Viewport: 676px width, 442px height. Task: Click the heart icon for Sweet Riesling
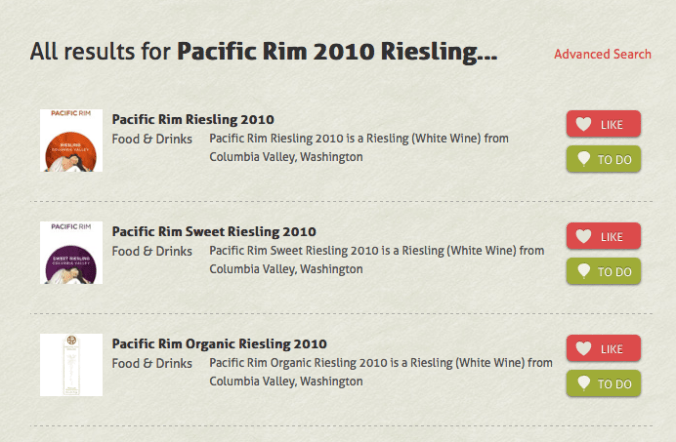pyautogui.click(x=584, y=236)
